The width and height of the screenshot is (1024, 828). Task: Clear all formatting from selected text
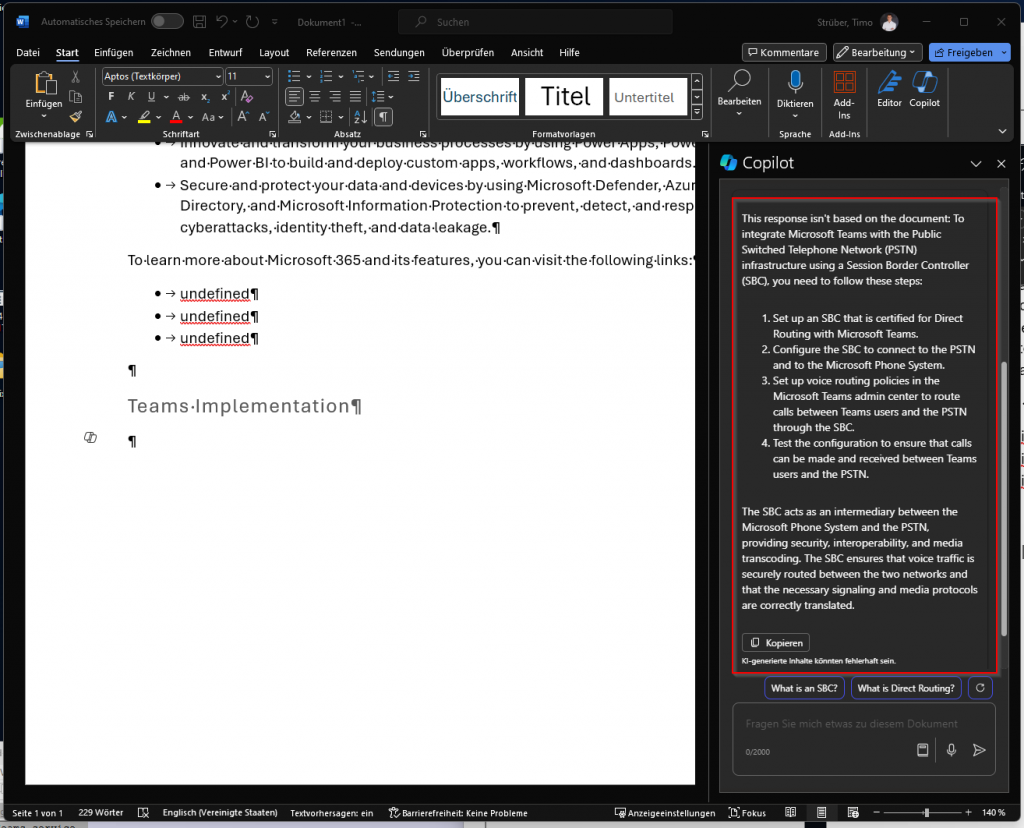(x=246, y=97)
